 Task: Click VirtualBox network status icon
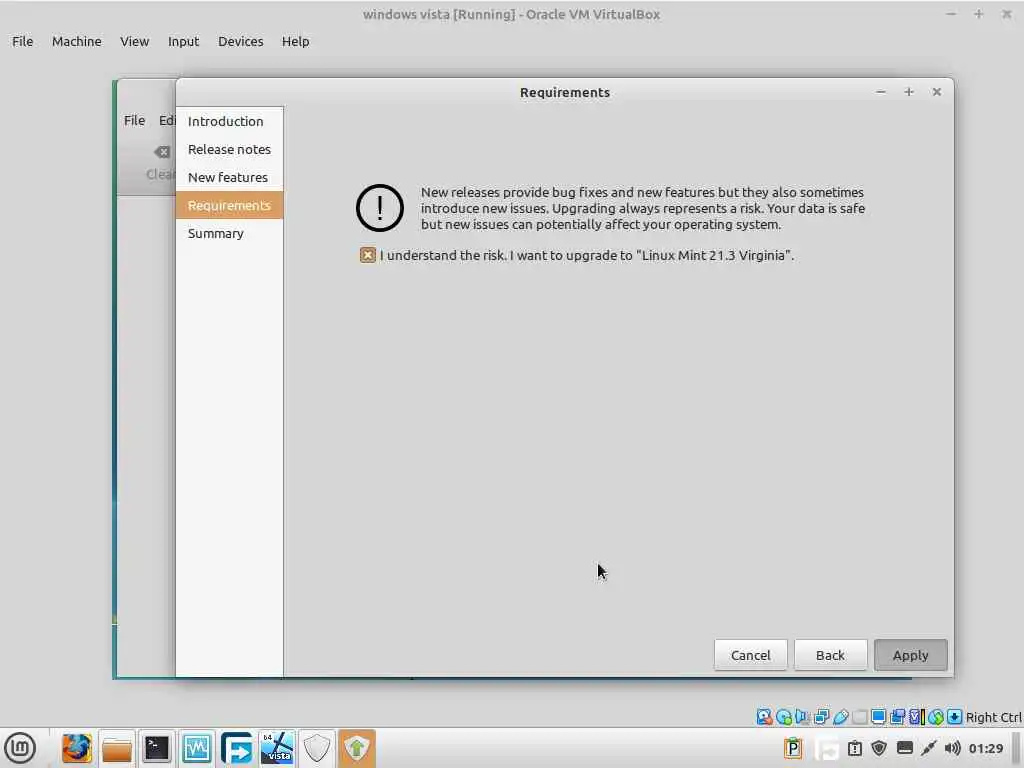tap(822, 717)
